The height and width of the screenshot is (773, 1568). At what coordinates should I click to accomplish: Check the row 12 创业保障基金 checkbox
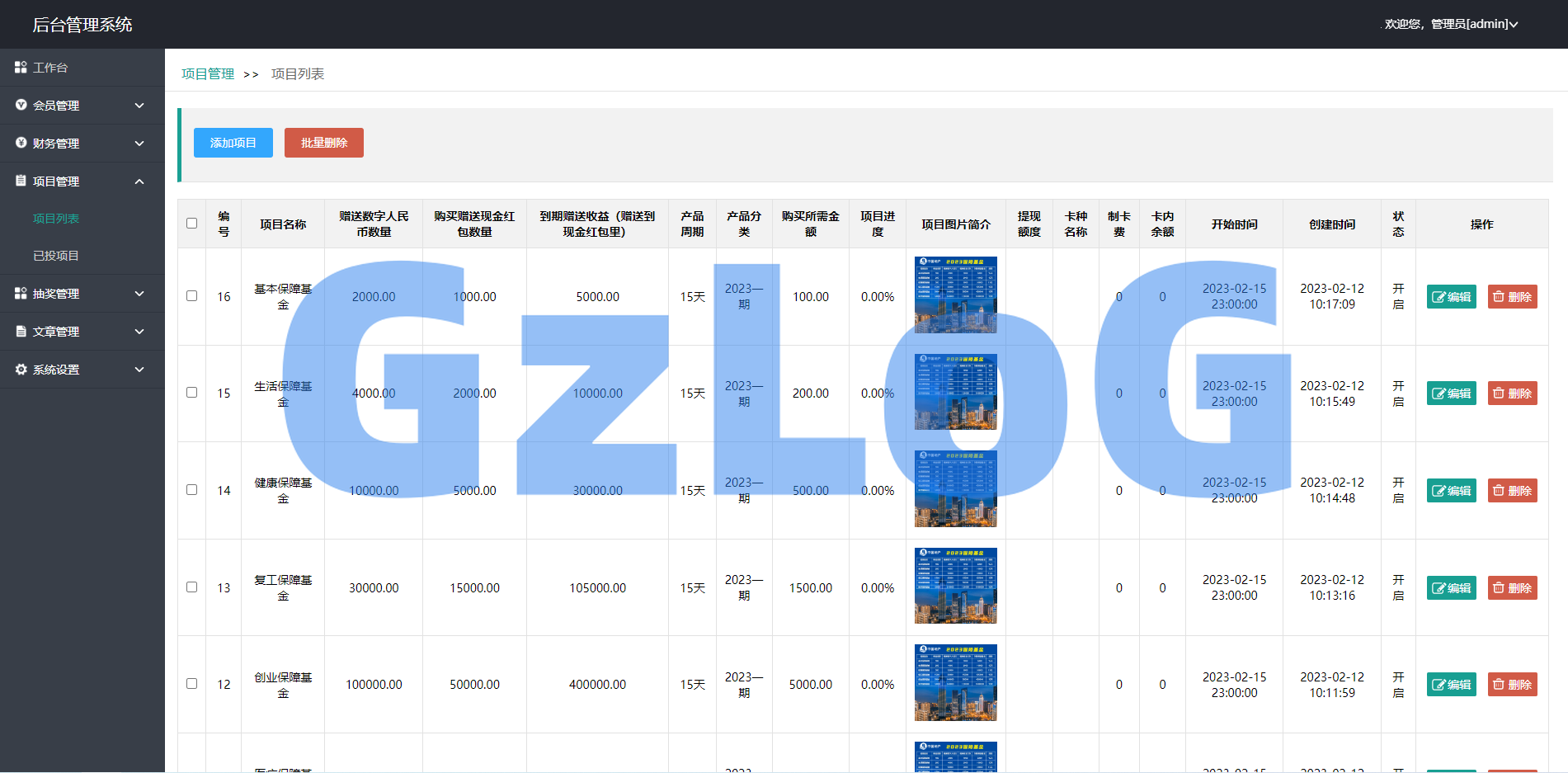(x=192, y=684)
